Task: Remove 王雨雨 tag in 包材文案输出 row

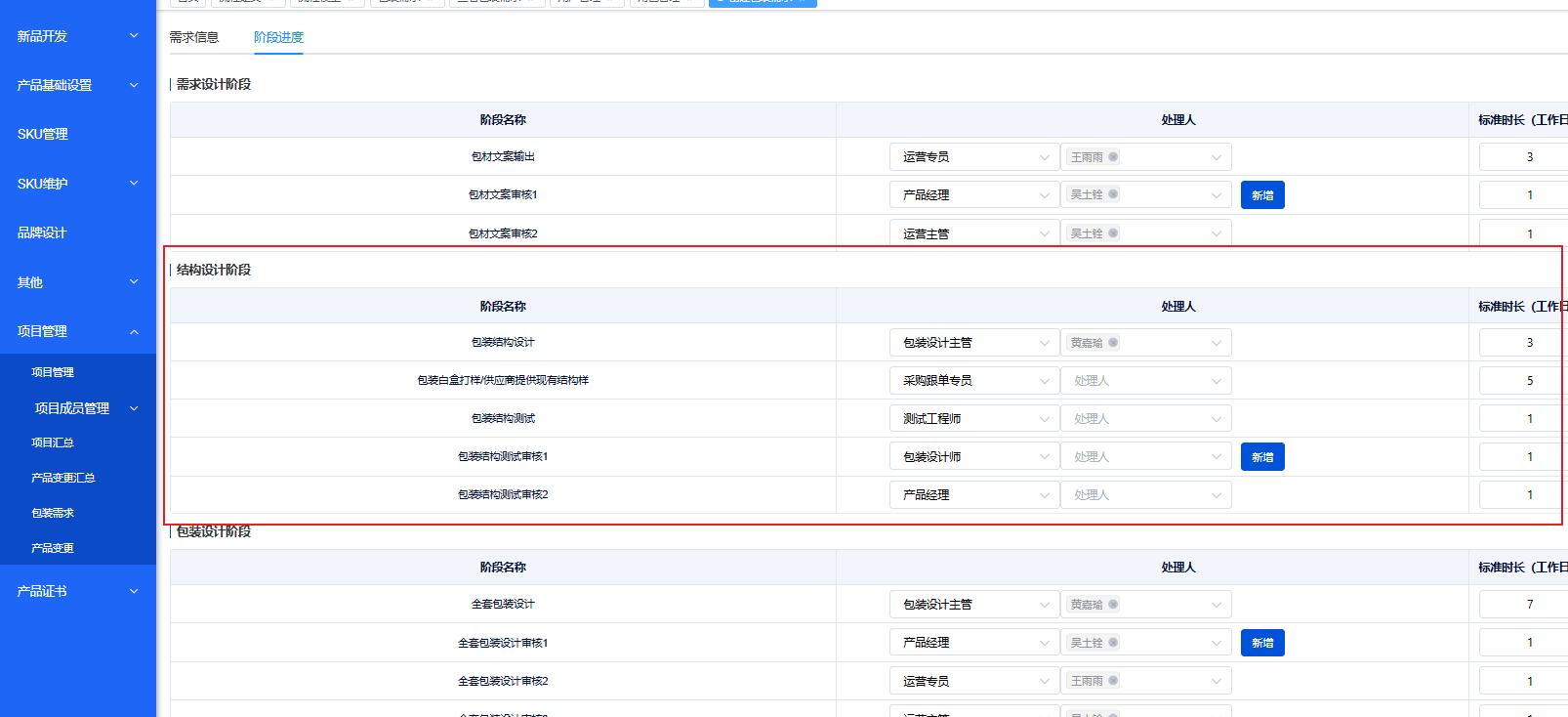Action: click(1113, 157)
